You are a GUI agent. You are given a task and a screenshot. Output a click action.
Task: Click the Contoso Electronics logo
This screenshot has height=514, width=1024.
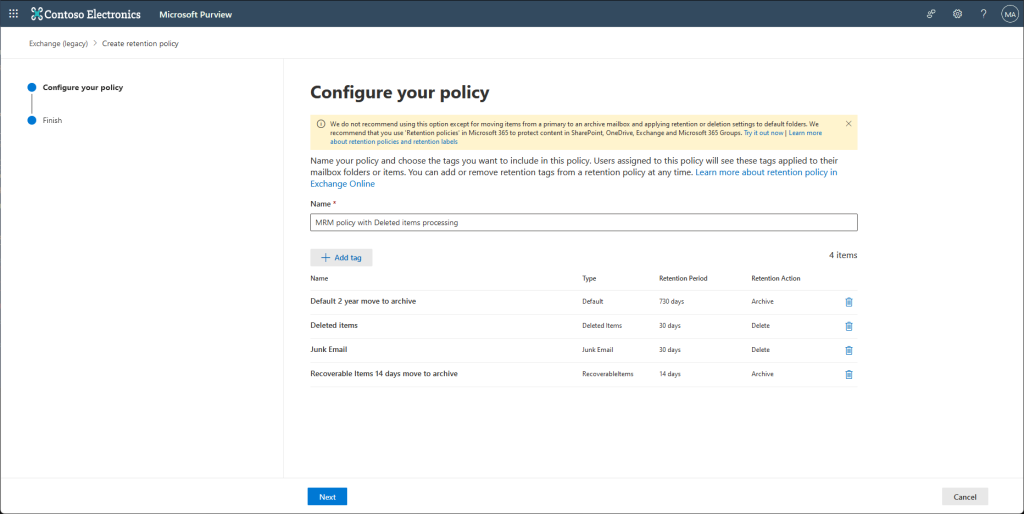pyautogui.click(x=86, y=14)
